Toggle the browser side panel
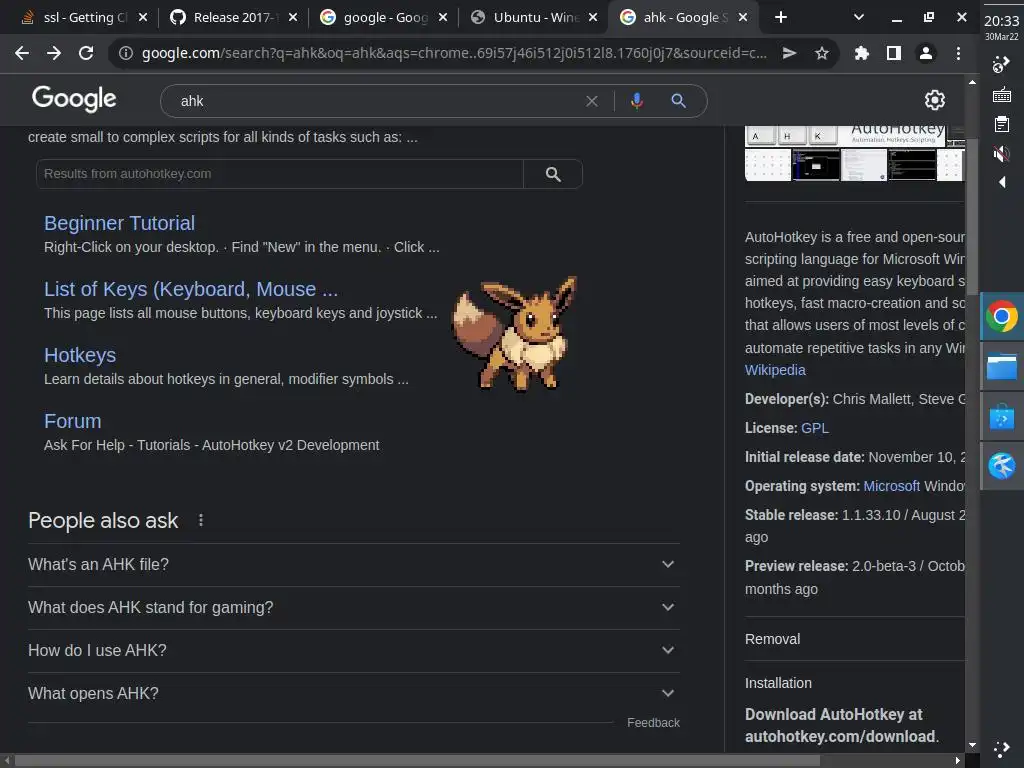Viewport: 1024px width, 768px height. pos(893,53)
